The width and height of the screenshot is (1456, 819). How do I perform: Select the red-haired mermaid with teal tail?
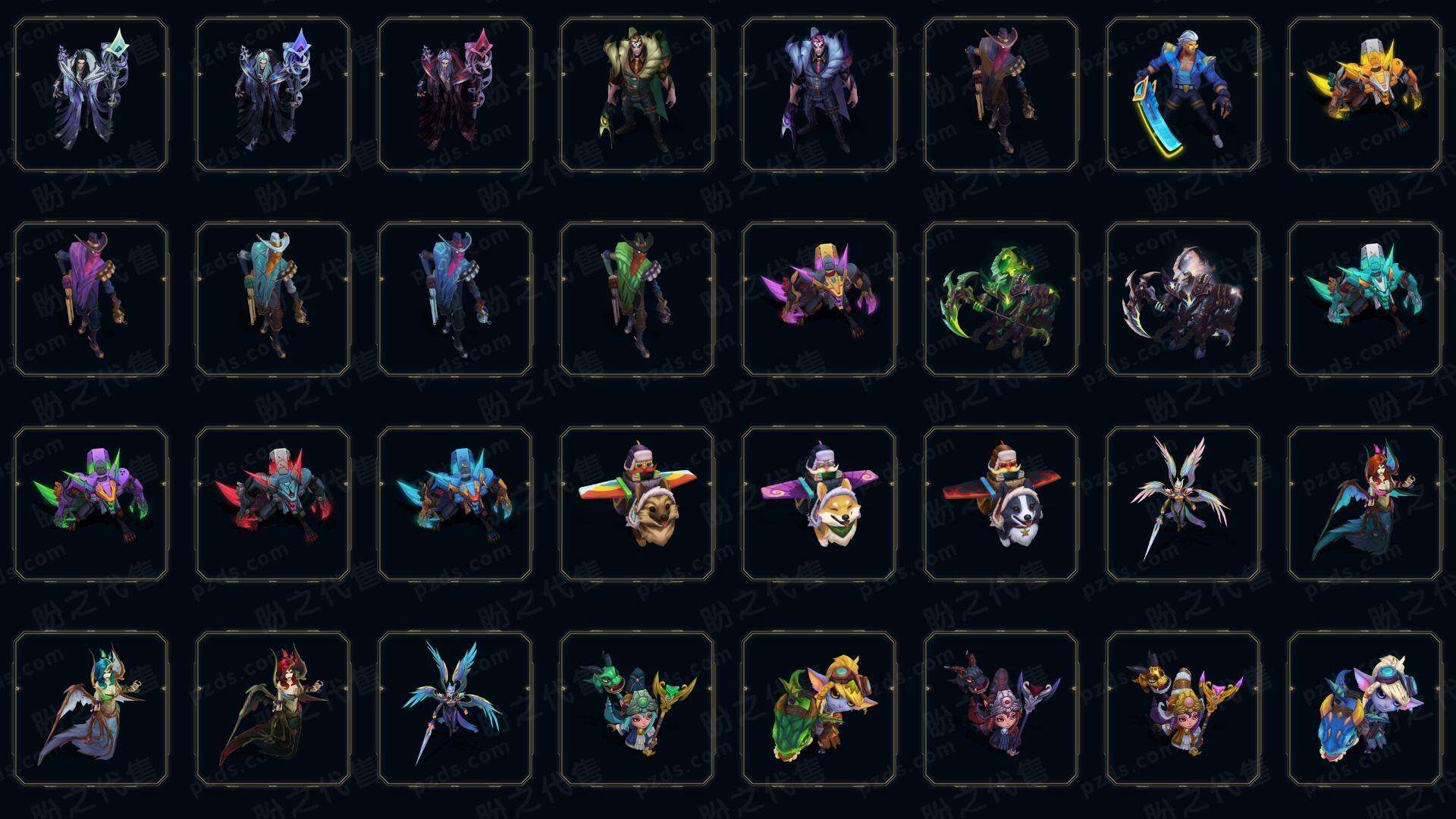(x=1365, y=504)
